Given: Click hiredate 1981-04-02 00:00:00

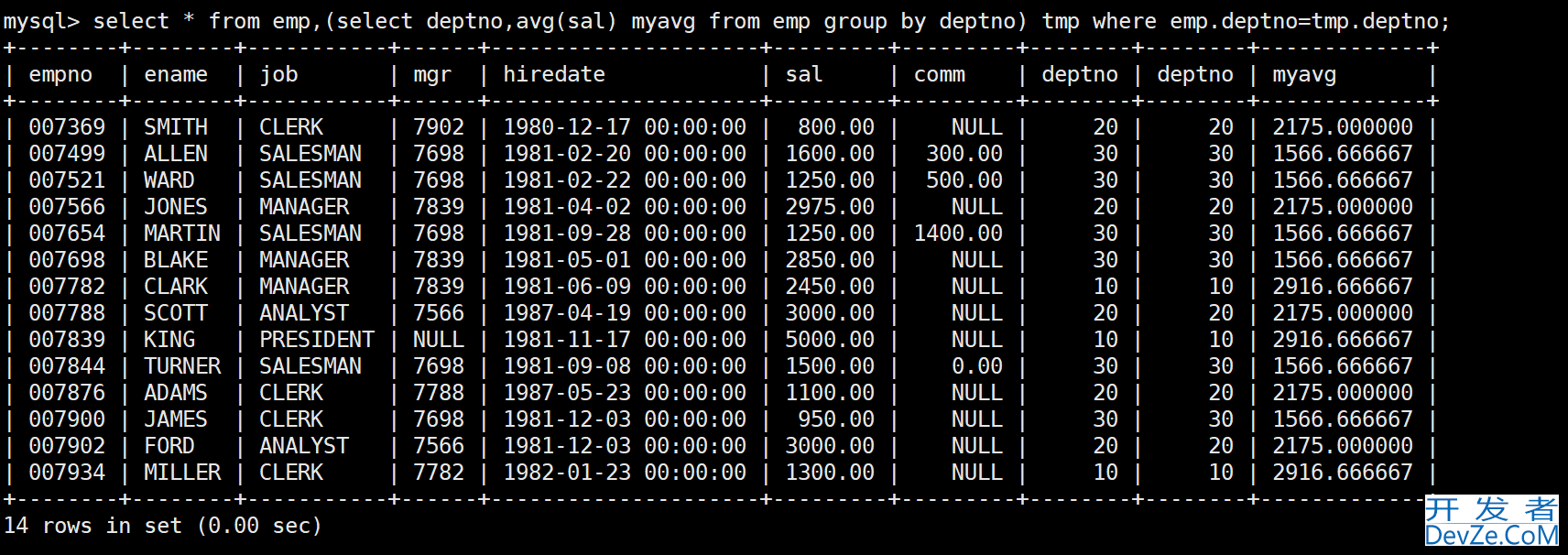Looking at the screenshot, I should point(625,207).
